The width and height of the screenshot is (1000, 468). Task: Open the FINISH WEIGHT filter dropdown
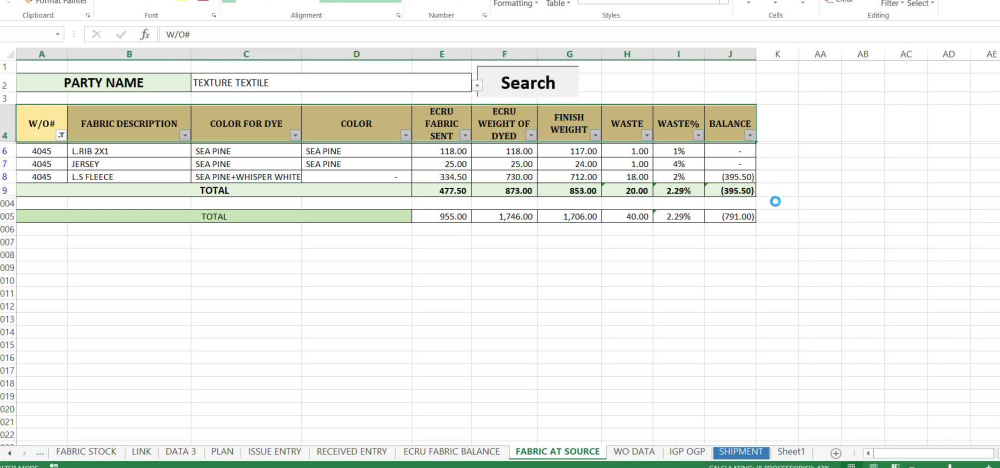tap(595, 135)
